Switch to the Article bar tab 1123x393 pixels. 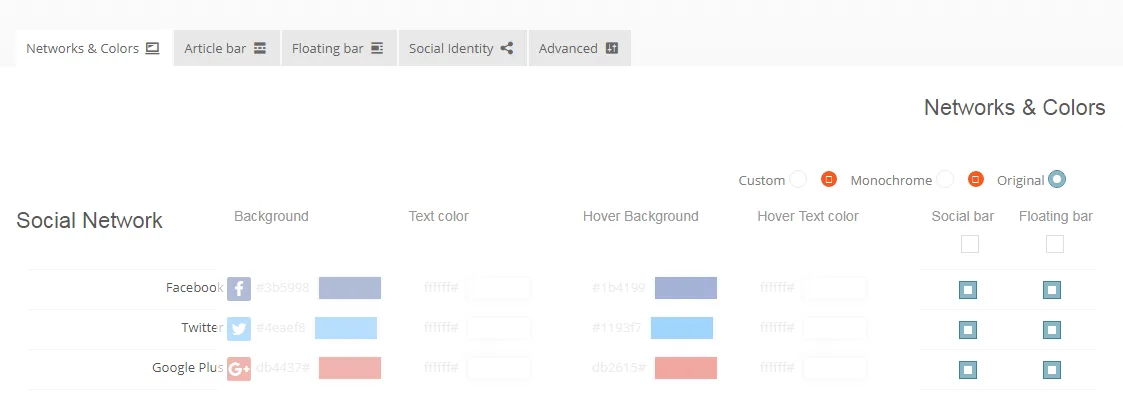coord(226,48)
